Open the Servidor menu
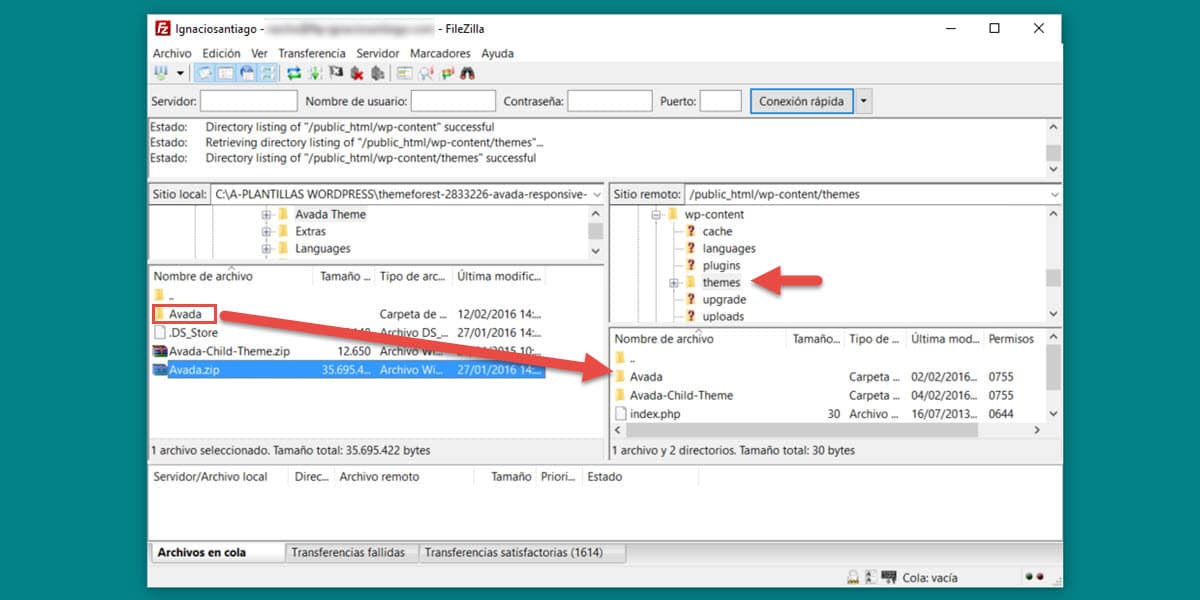The image size is (1200, 600). 378,53
